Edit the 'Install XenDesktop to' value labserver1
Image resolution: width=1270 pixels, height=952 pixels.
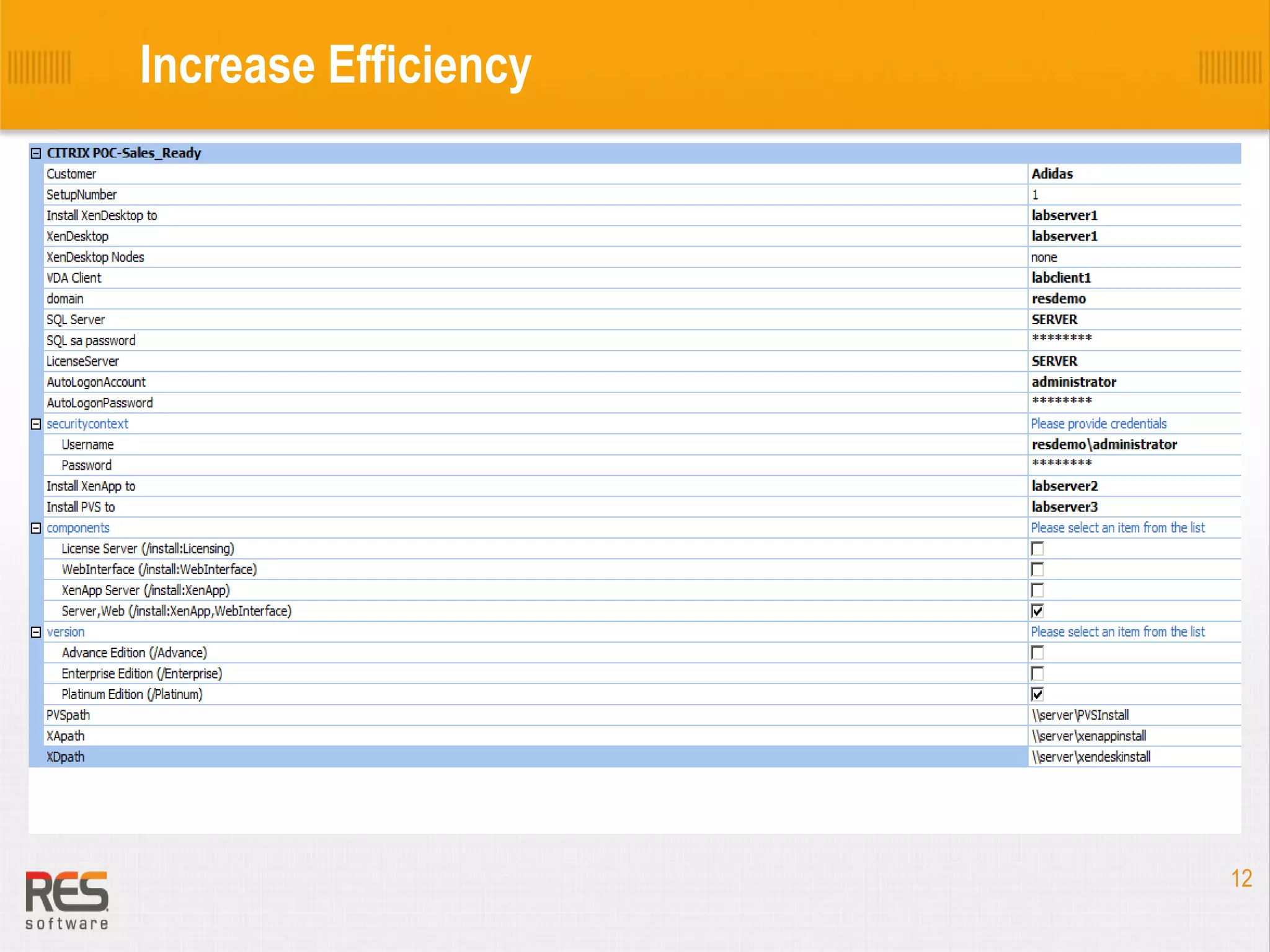tap(1065, 216)
